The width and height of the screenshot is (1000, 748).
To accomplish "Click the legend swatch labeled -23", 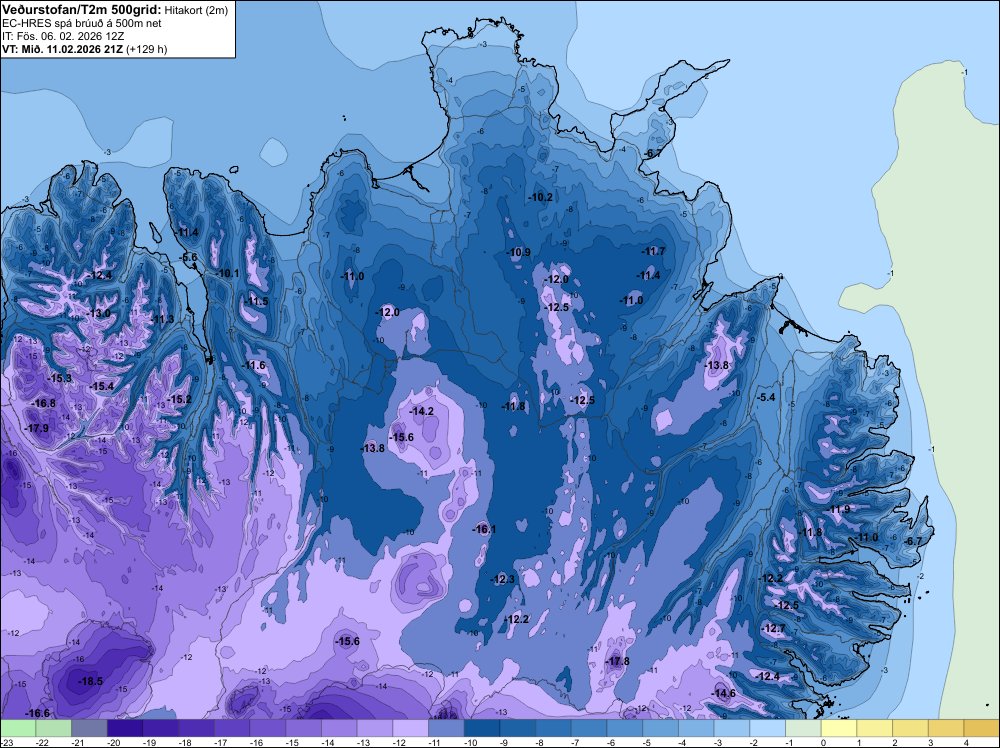I will pos(18,728).
